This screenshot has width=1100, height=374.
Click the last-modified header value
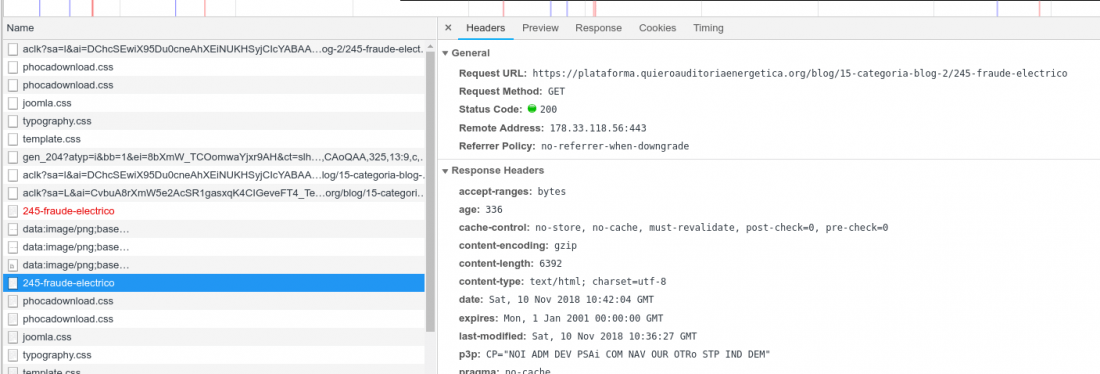pos(614,336)
